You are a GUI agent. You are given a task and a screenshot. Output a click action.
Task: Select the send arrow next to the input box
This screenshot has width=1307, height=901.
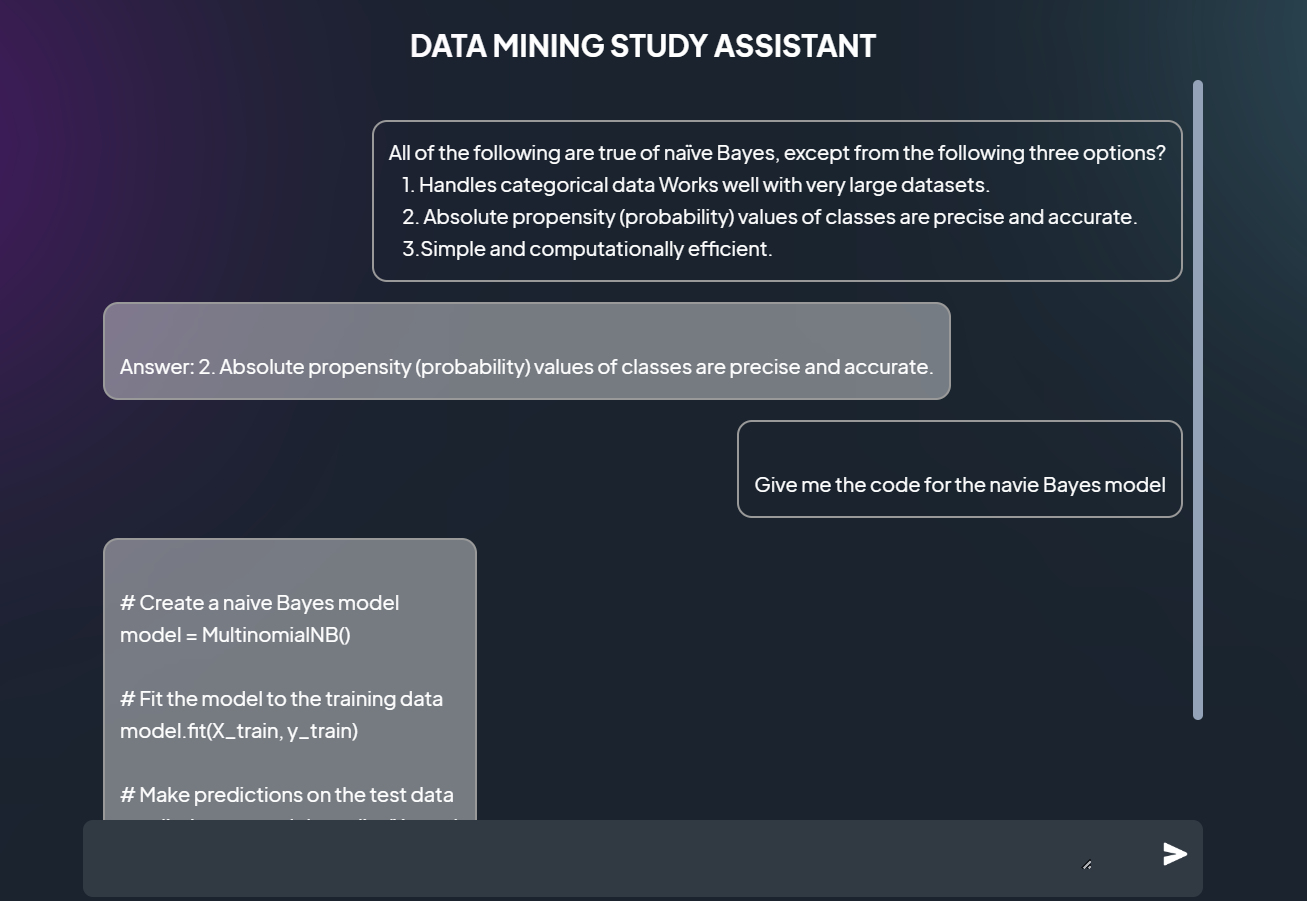(1174, 854)
